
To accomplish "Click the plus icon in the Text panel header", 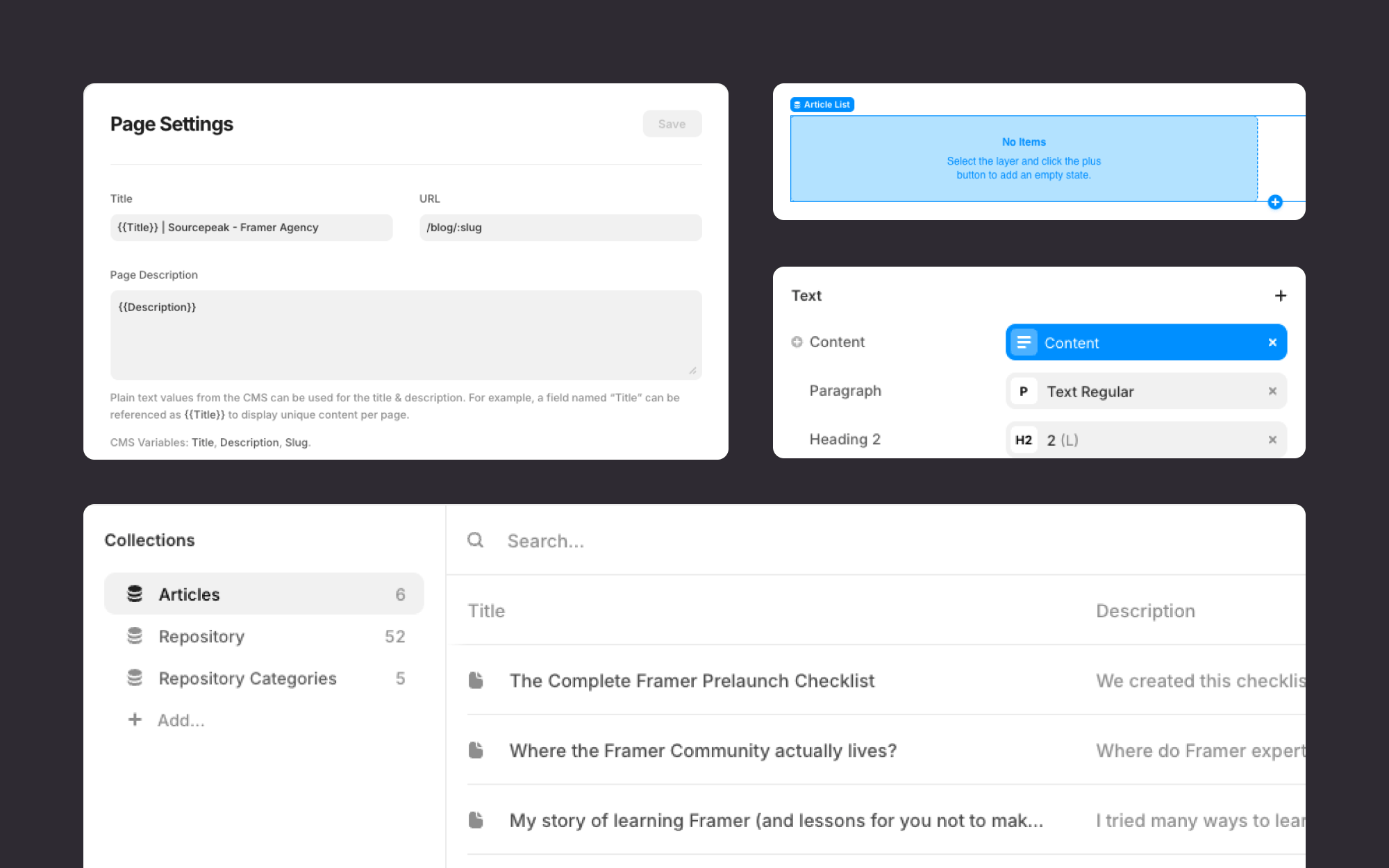I will point(1281,296).
